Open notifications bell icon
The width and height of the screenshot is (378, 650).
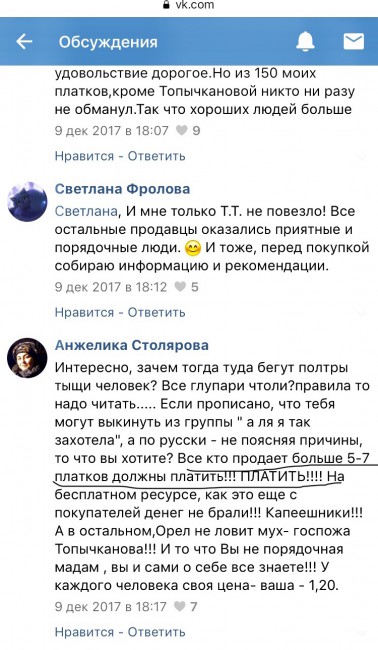click(x=305, y=41)
